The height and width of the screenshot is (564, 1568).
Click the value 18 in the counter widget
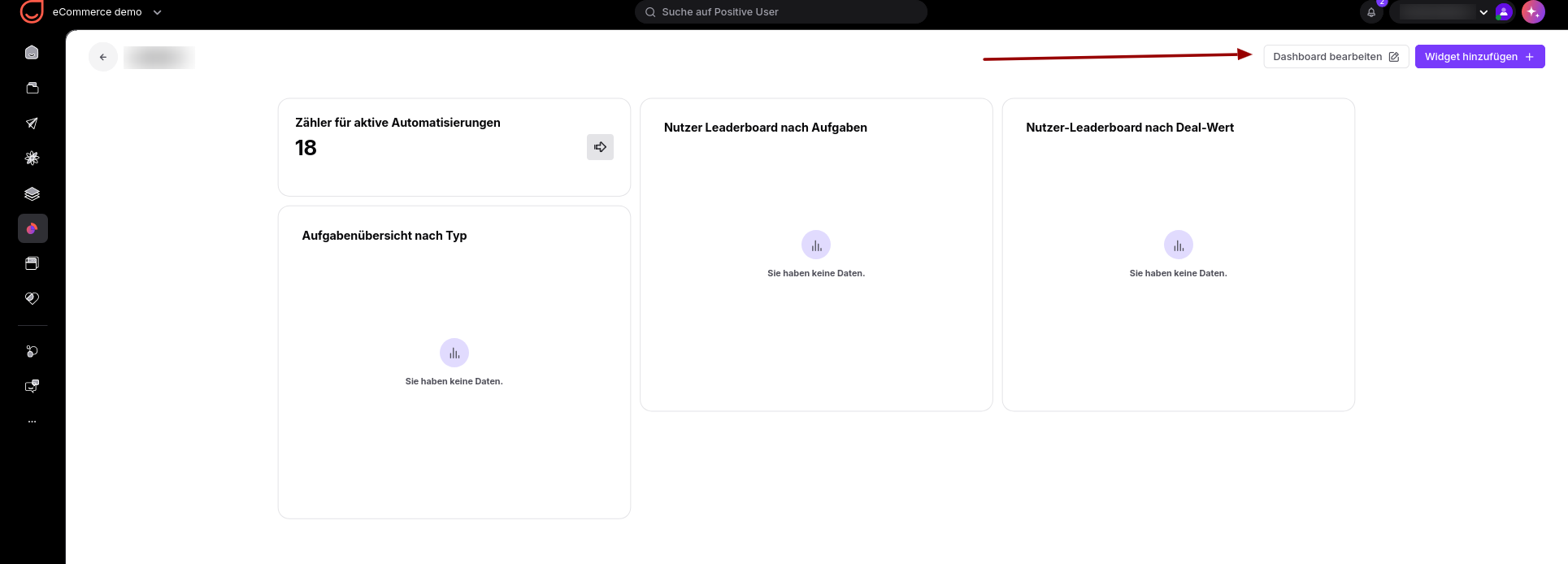click(306, 148)
